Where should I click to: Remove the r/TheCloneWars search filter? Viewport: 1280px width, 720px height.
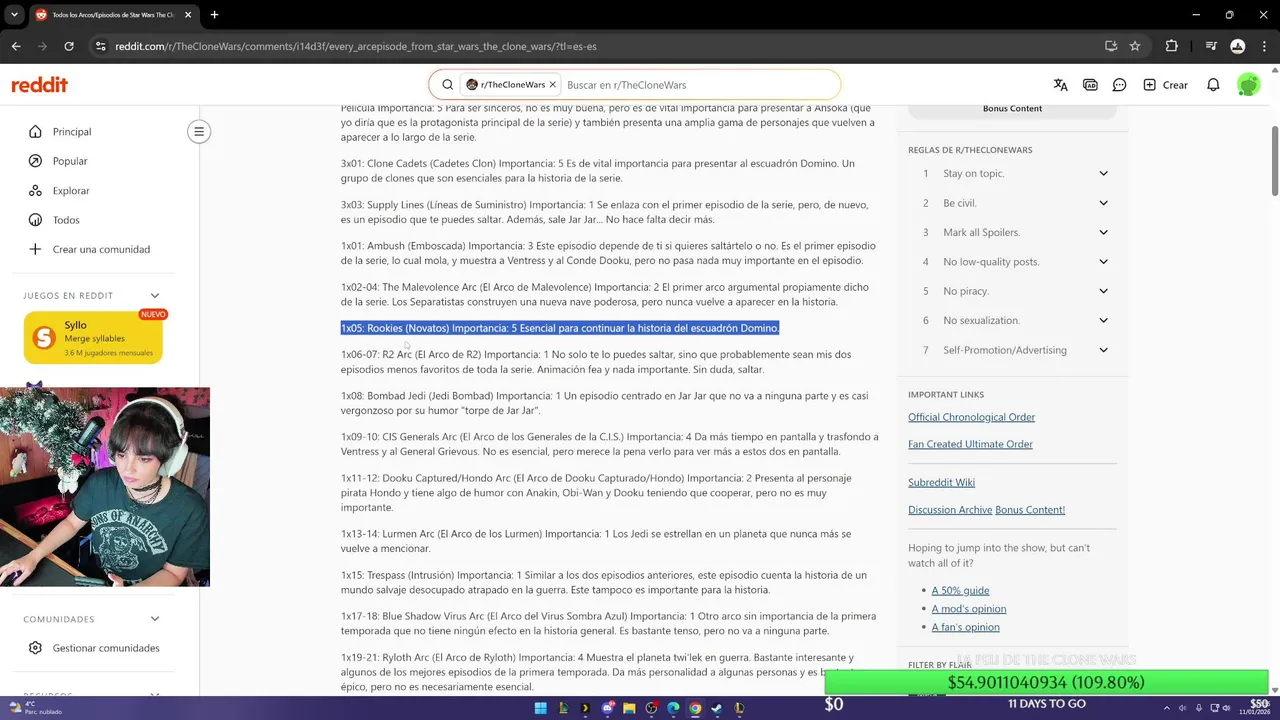(552, 85)
